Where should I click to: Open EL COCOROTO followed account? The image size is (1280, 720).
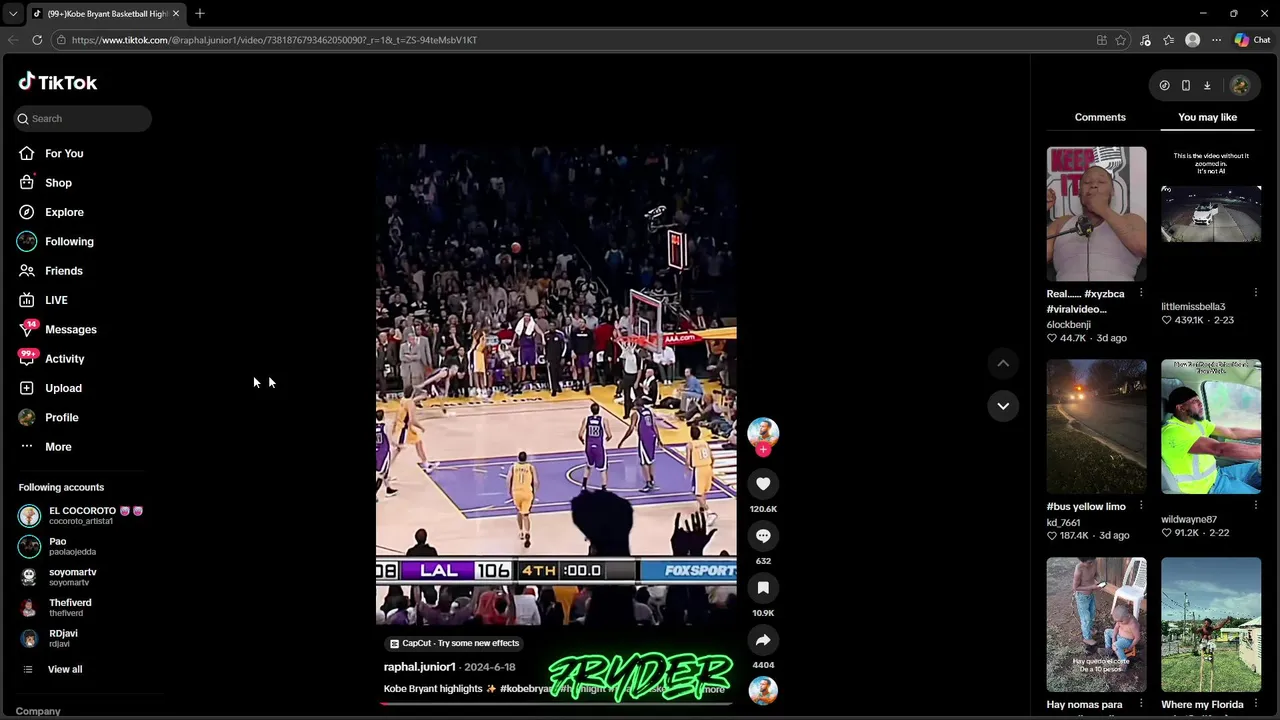click(x=82, y=515)
